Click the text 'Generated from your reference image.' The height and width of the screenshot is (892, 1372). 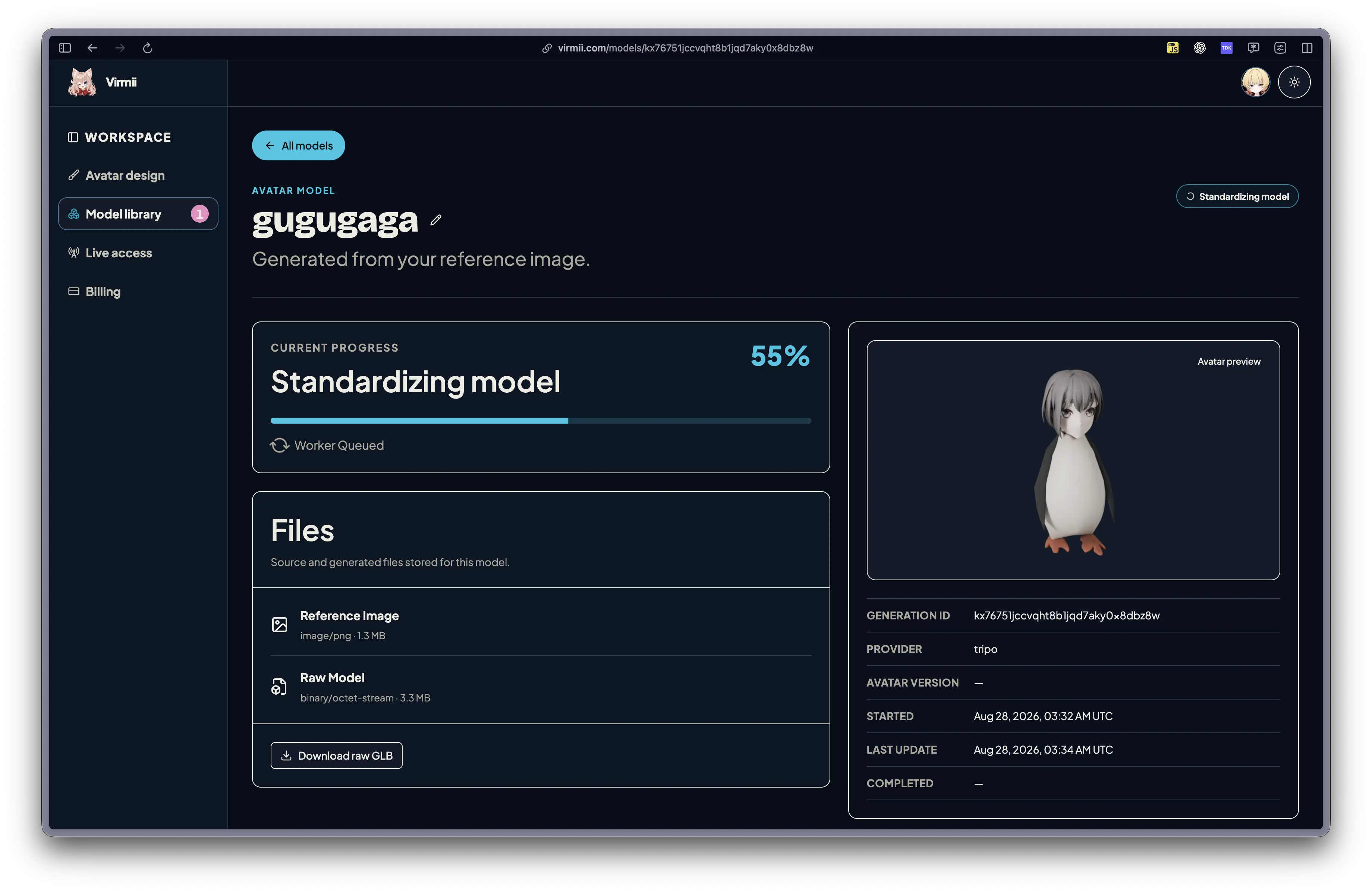pyautogui.click(x=421, y=260)
